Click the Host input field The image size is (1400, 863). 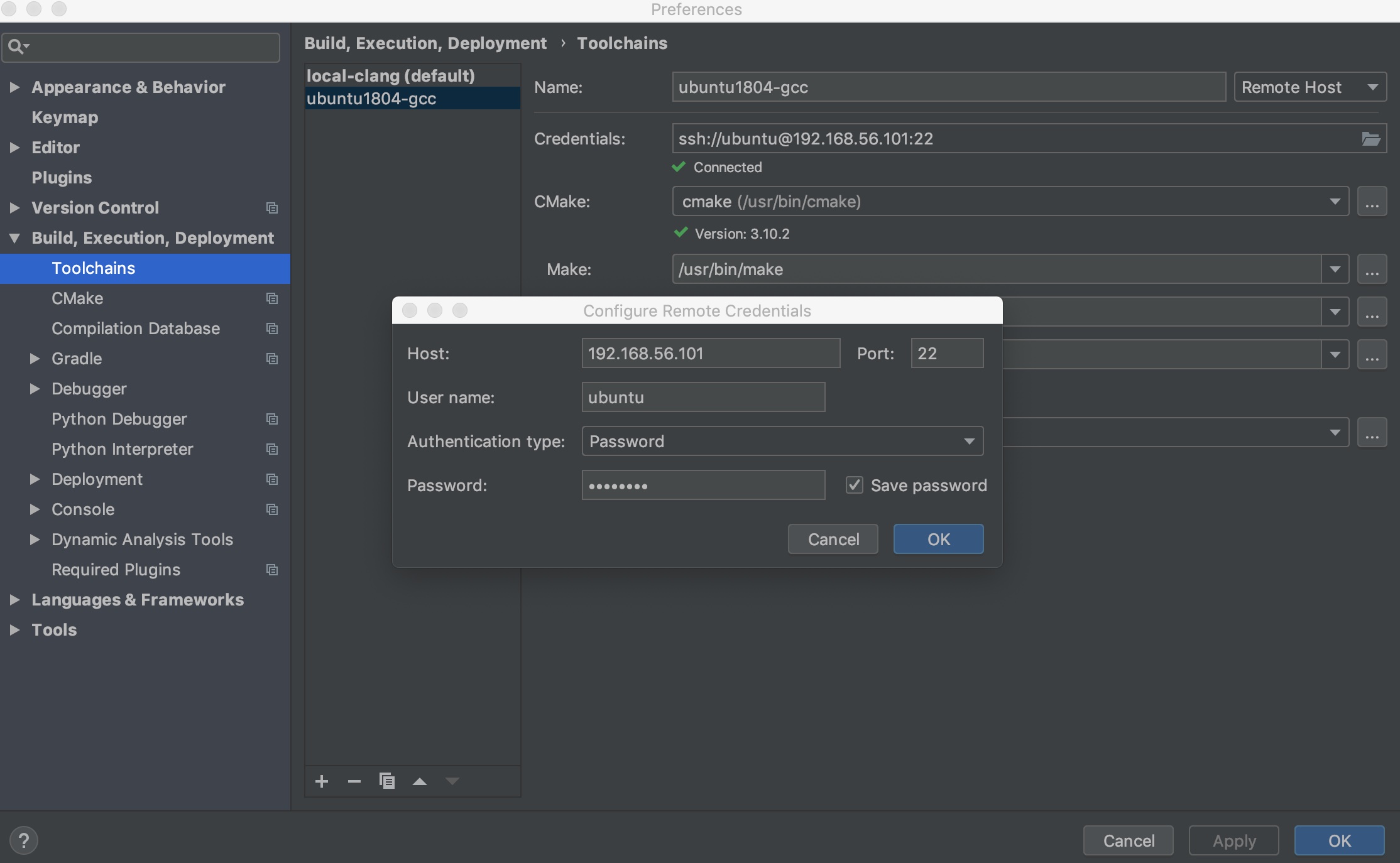(x=710, y=354)
